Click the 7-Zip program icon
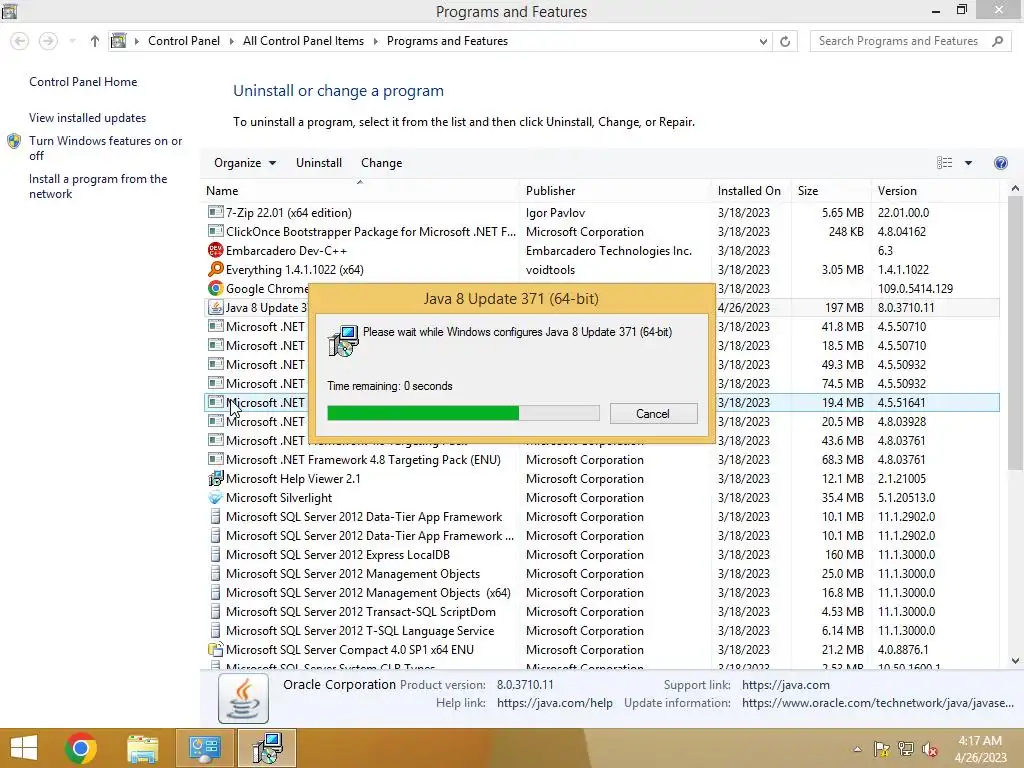 tap(215, 212)
